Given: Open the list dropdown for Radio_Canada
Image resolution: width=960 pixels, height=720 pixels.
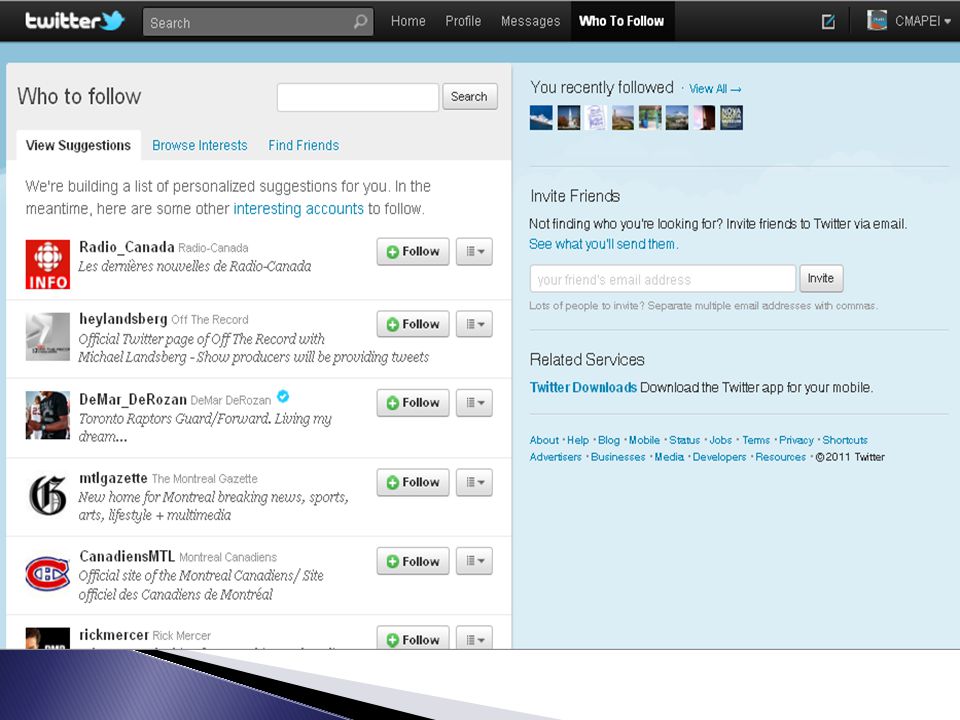Looking at the screenshot, I should coord(474,252).
